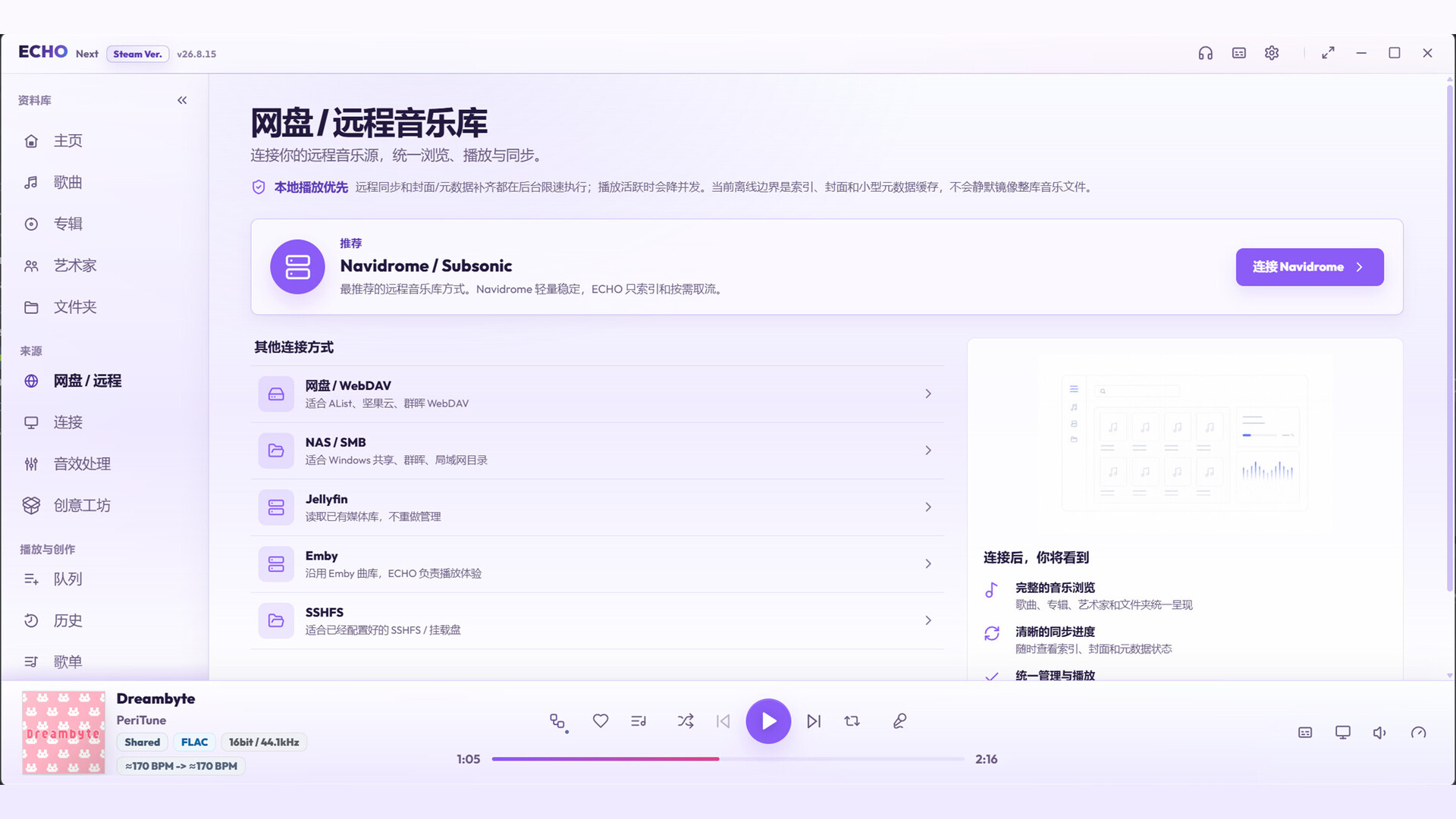Expand the Emby row chevron
The width and height of the screenshot is (1456, 819).
point(928,564)
